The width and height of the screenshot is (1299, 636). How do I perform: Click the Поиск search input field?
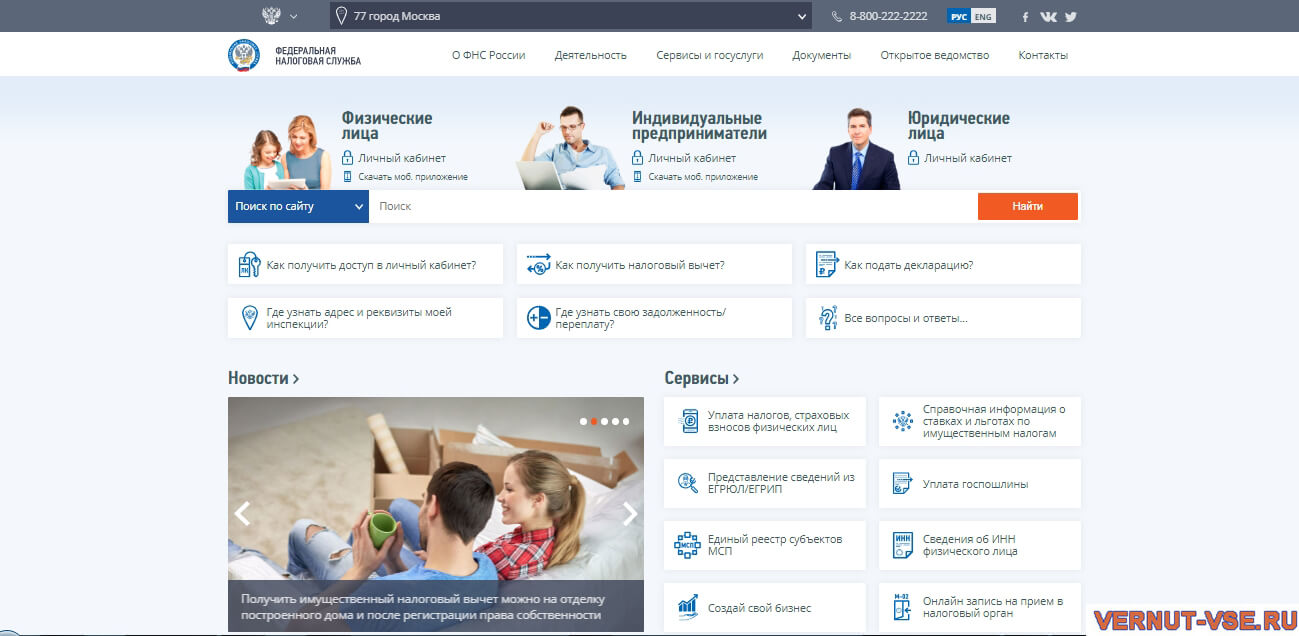(x=673, y=206)
